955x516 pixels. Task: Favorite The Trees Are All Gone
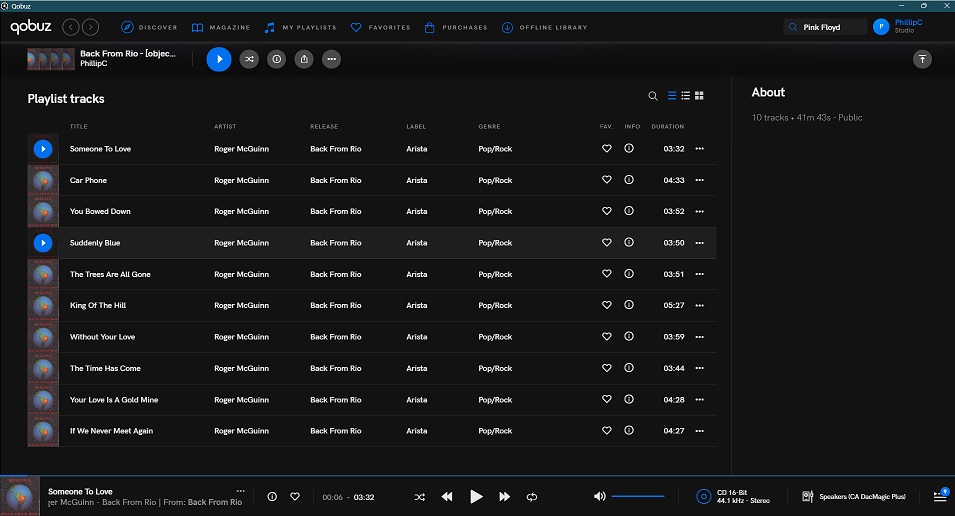pos(607,274)
